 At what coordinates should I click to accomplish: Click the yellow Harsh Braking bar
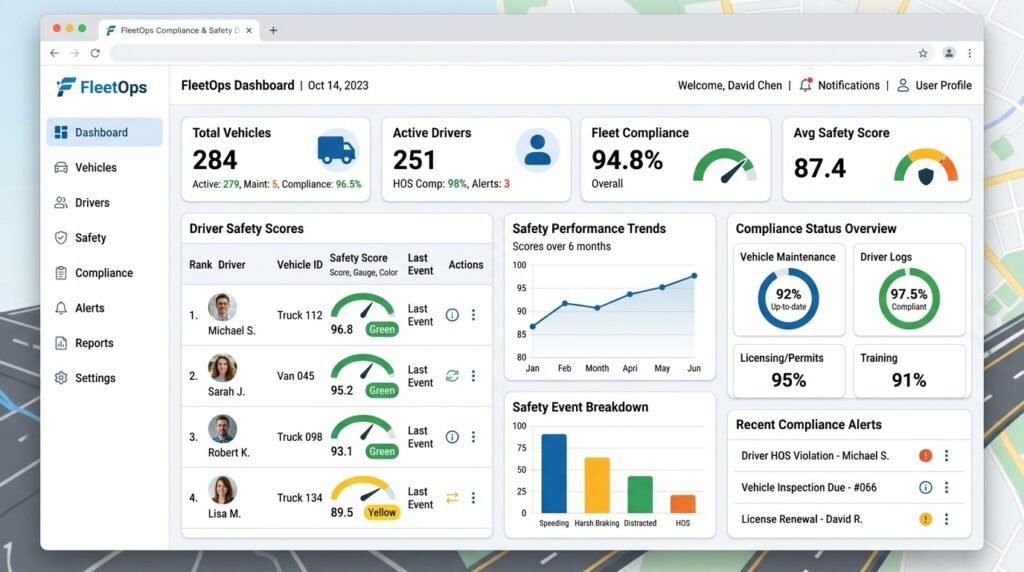click(x=597, y=485)
